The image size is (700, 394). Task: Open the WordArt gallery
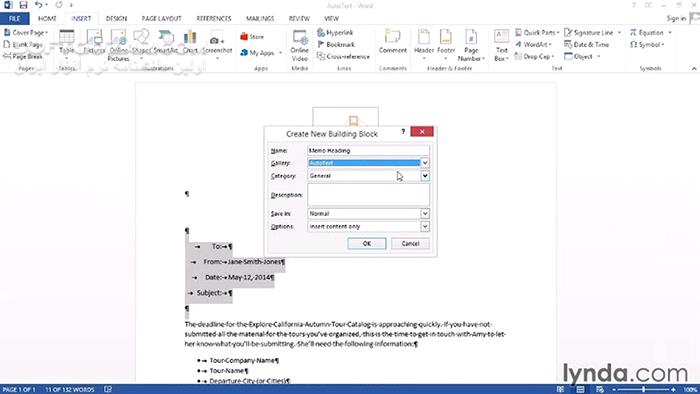point(533,45)
